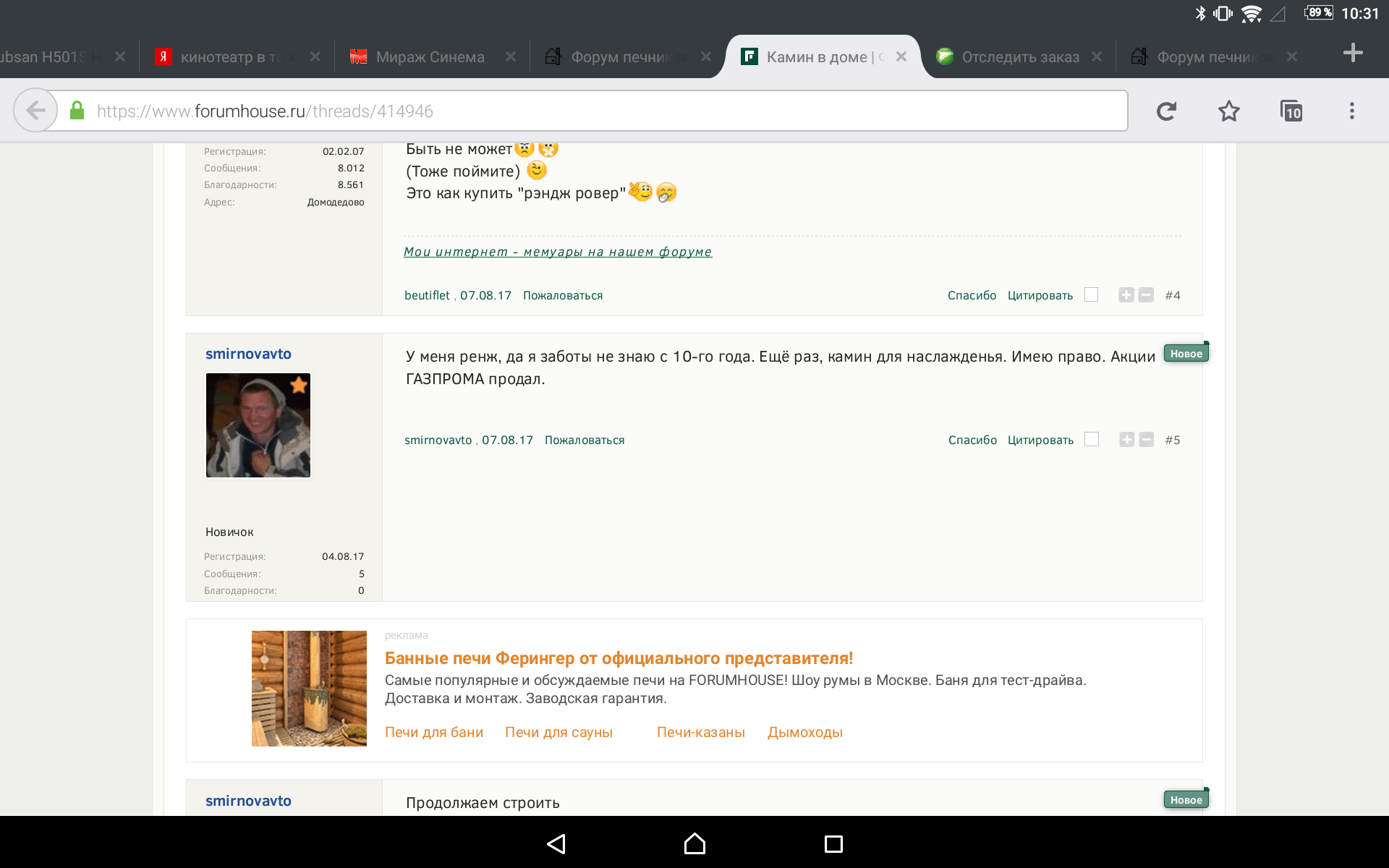Image resolution: width=1389 pixels, height=868 pixels.
Task: Click Цитировать on post #5
Action: (1040, 440)
